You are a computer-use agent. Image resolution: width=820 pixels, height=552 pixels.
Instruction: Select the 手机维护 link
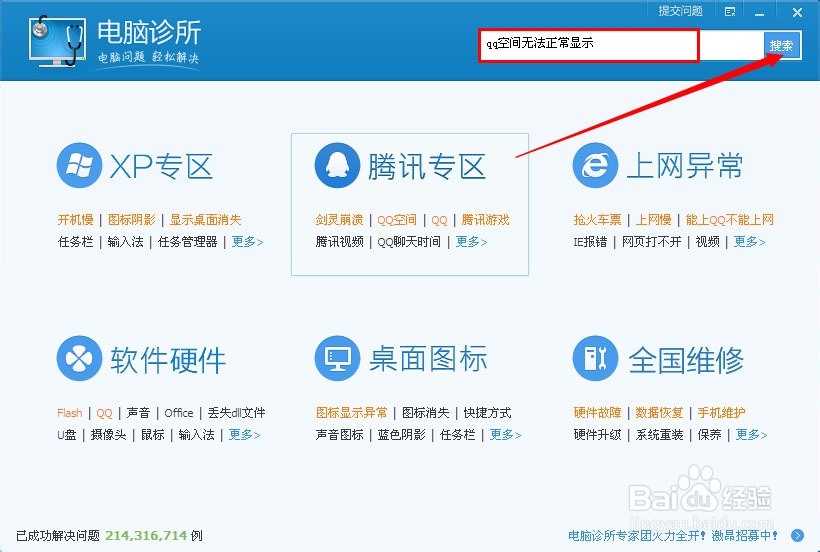point(721,413)
